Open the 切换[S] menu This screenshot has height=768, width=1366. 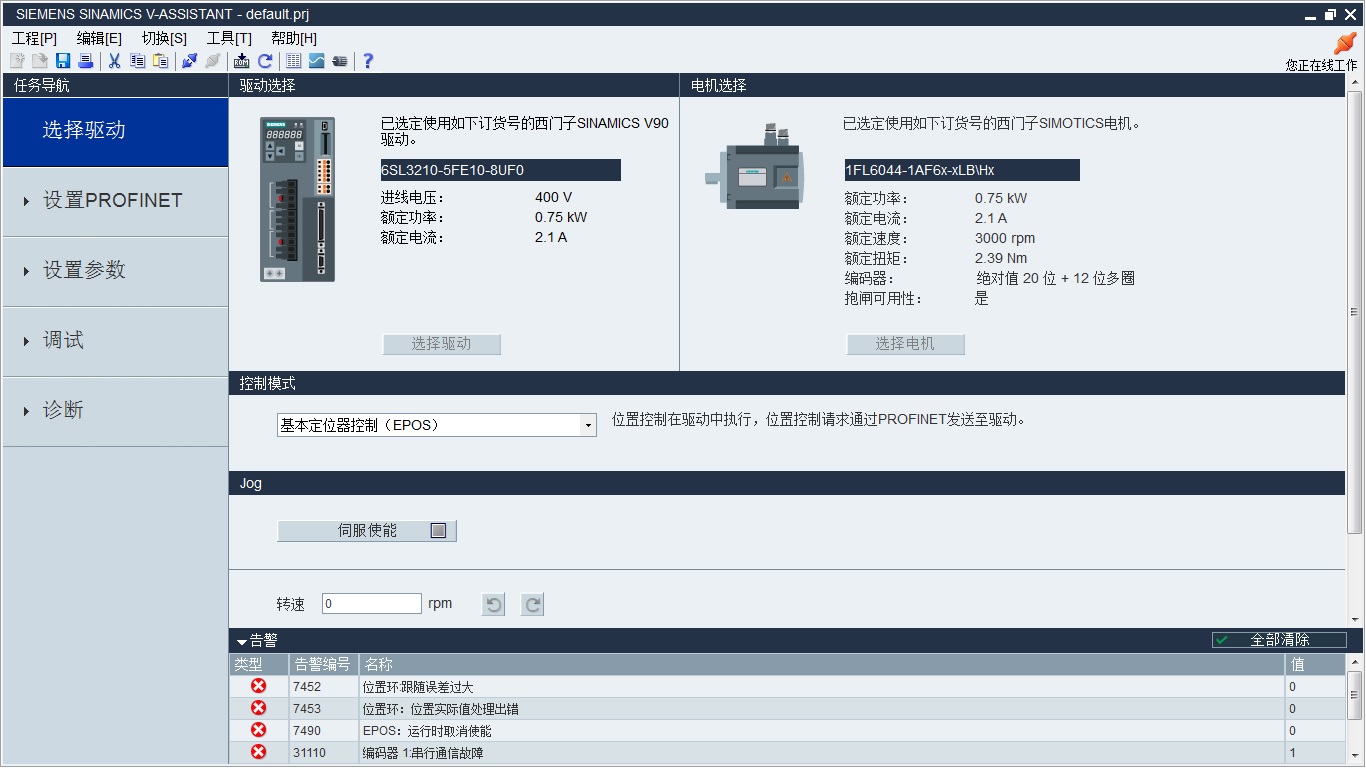point(164,38)
